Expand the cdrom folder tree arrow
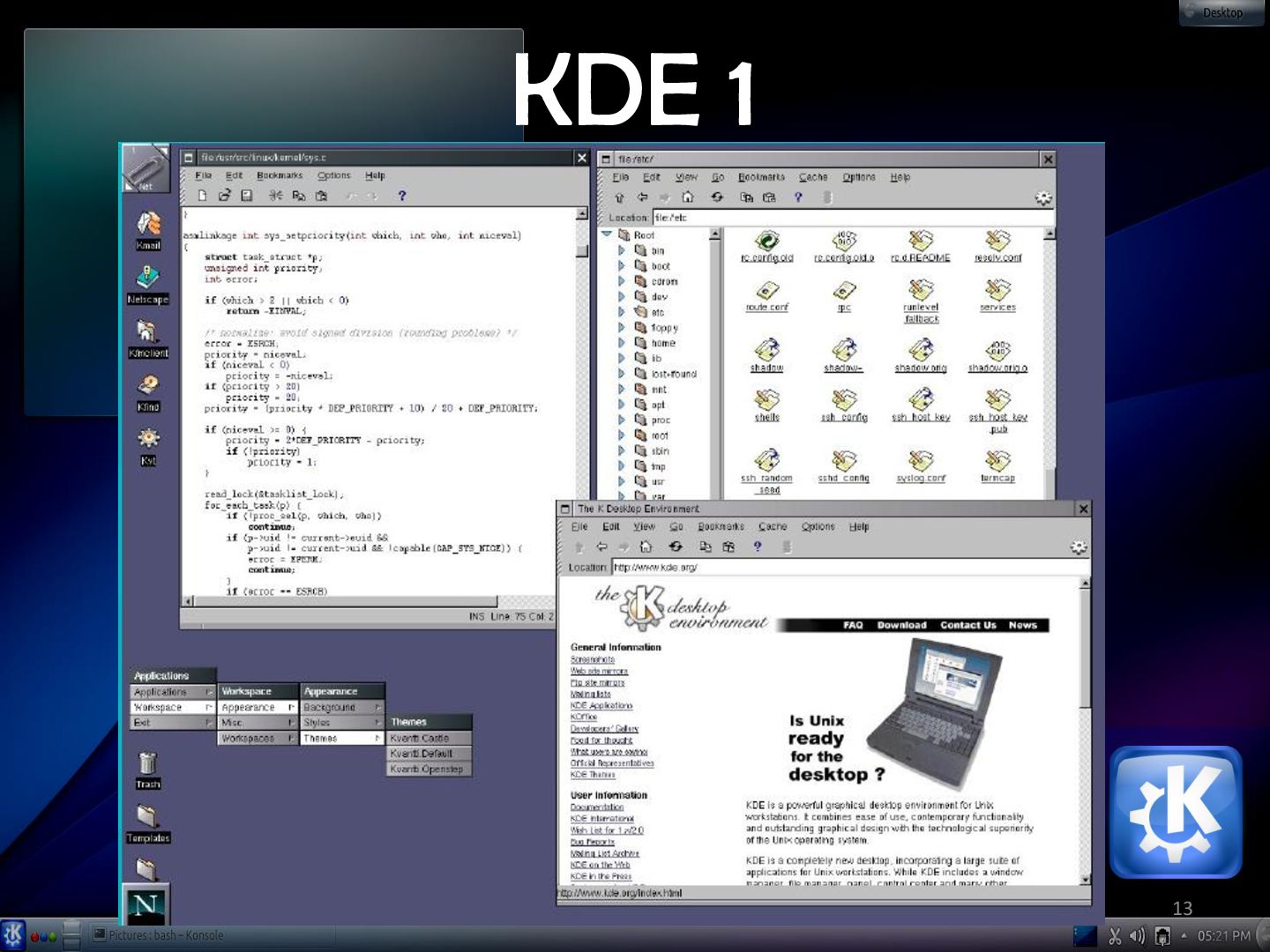This screenshot has width=1270, height=952. coord(621,281)
